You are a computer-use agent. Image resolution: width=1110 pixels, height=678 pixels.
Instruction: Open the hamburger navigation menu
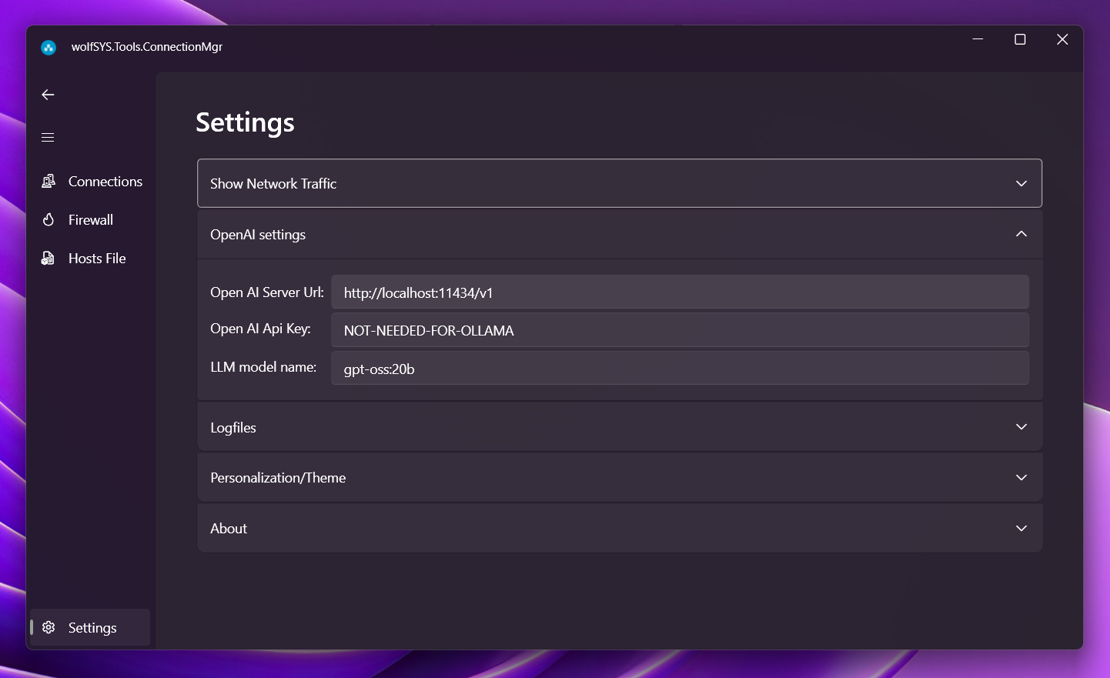point(48,137)
